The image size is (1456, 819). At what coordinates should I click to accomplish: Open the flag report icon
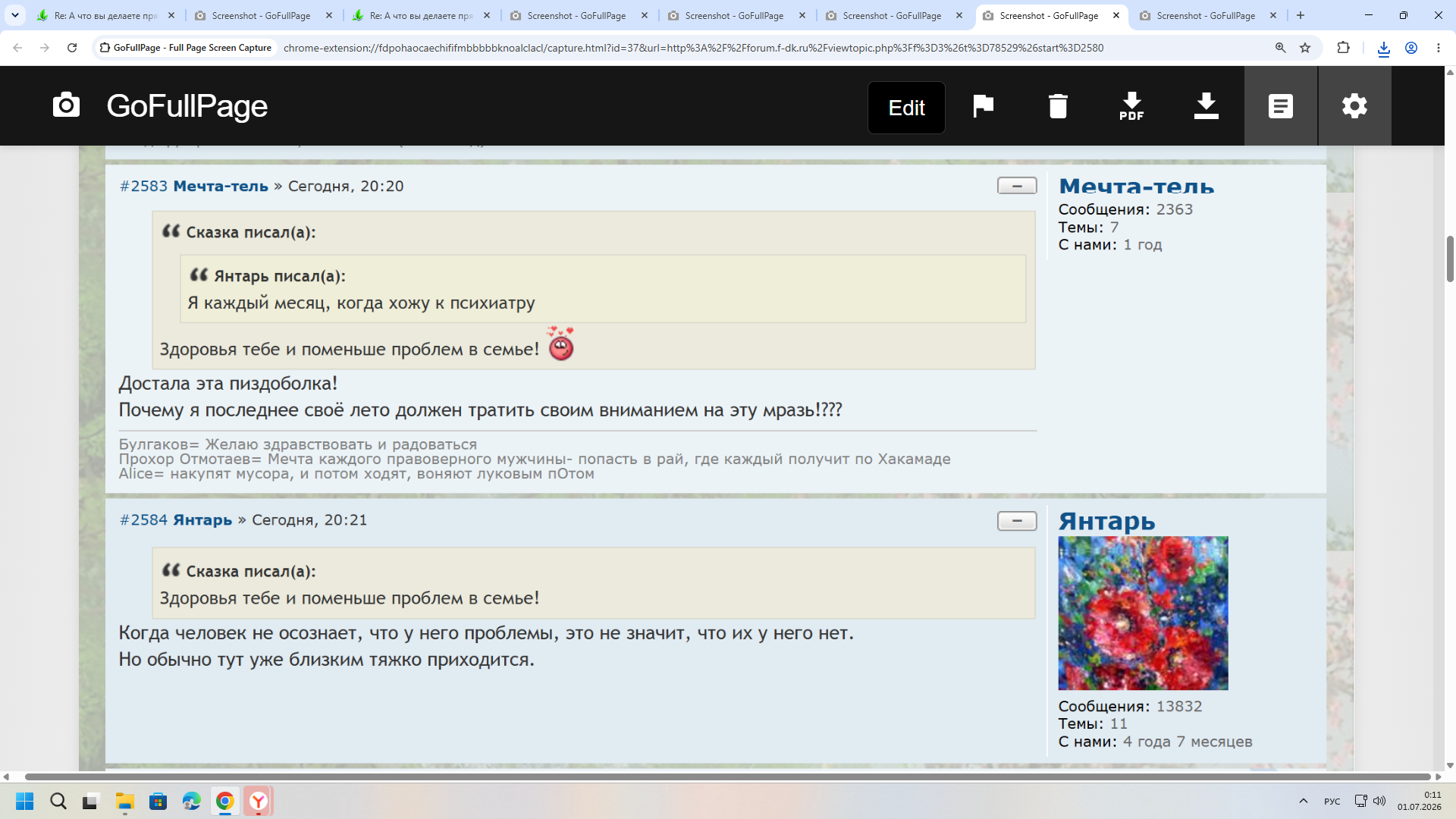click(983, 106)
